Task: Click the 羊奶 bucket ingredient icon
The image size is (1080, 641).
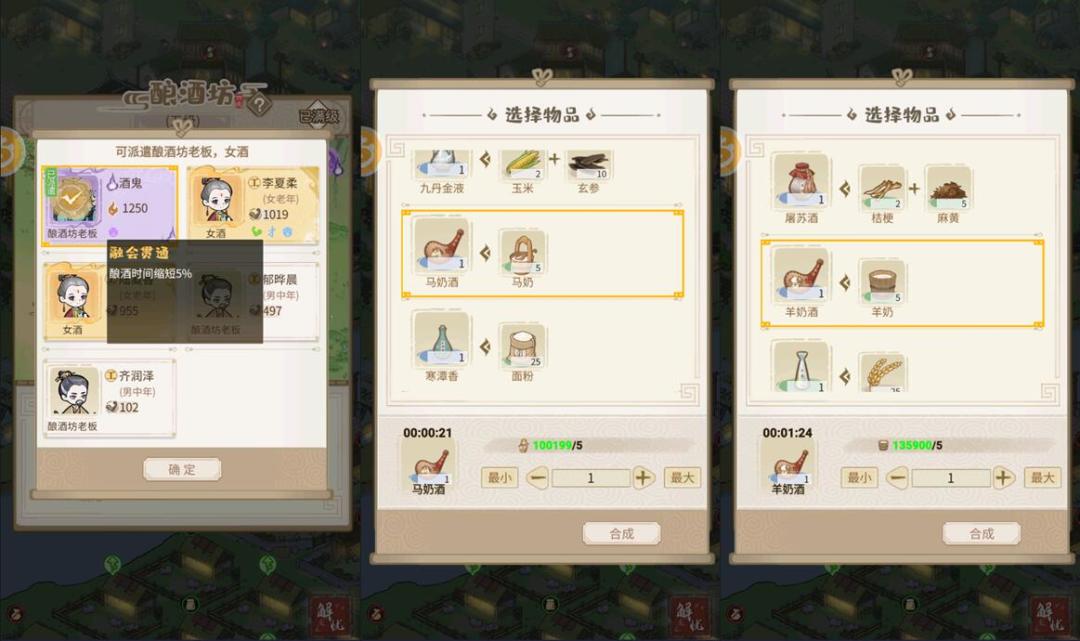Action: click(882, 282)
